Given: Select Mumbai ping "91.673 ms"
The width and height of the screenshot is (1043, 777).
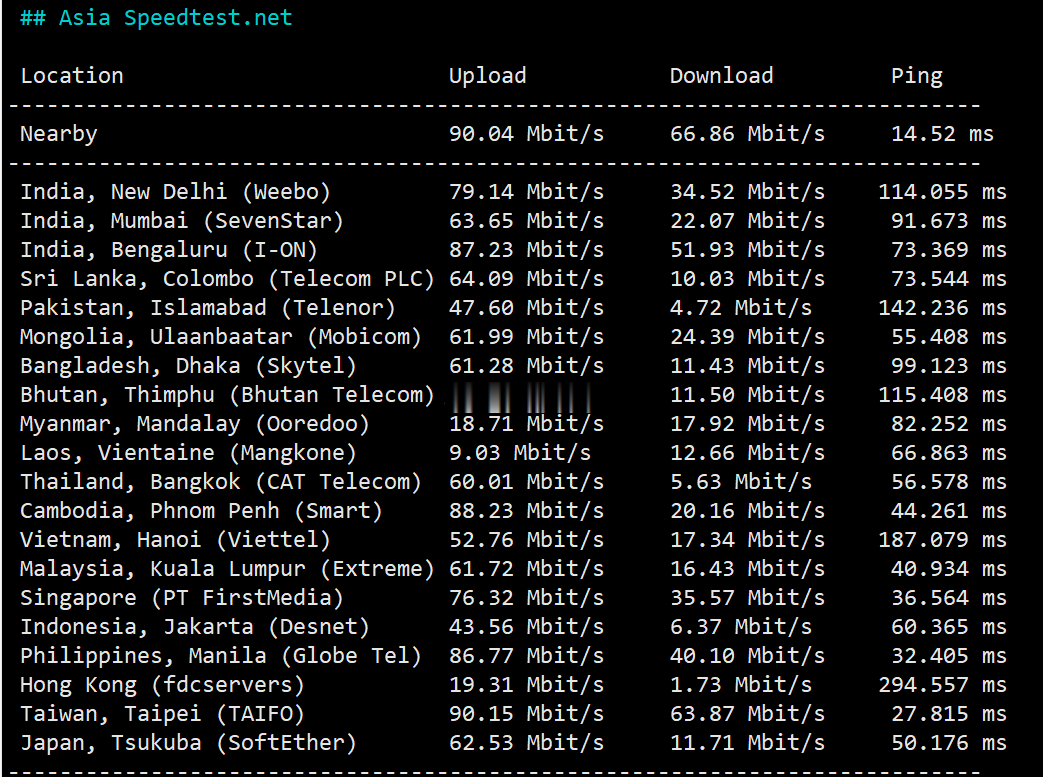Looking at the screenshot, I should tap(949, 221).
